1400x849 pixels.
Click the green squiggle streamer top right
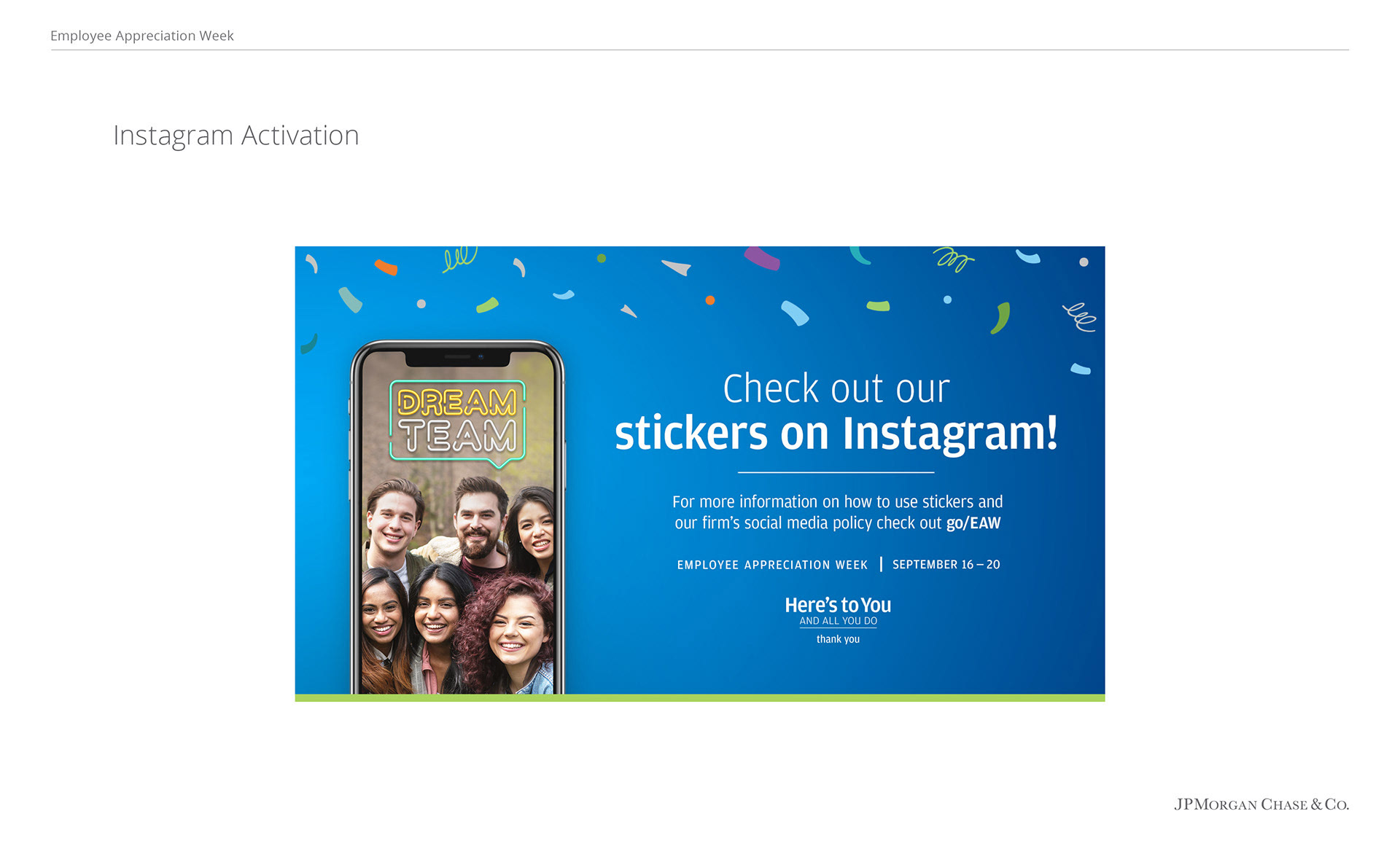[x=953, y=259]
